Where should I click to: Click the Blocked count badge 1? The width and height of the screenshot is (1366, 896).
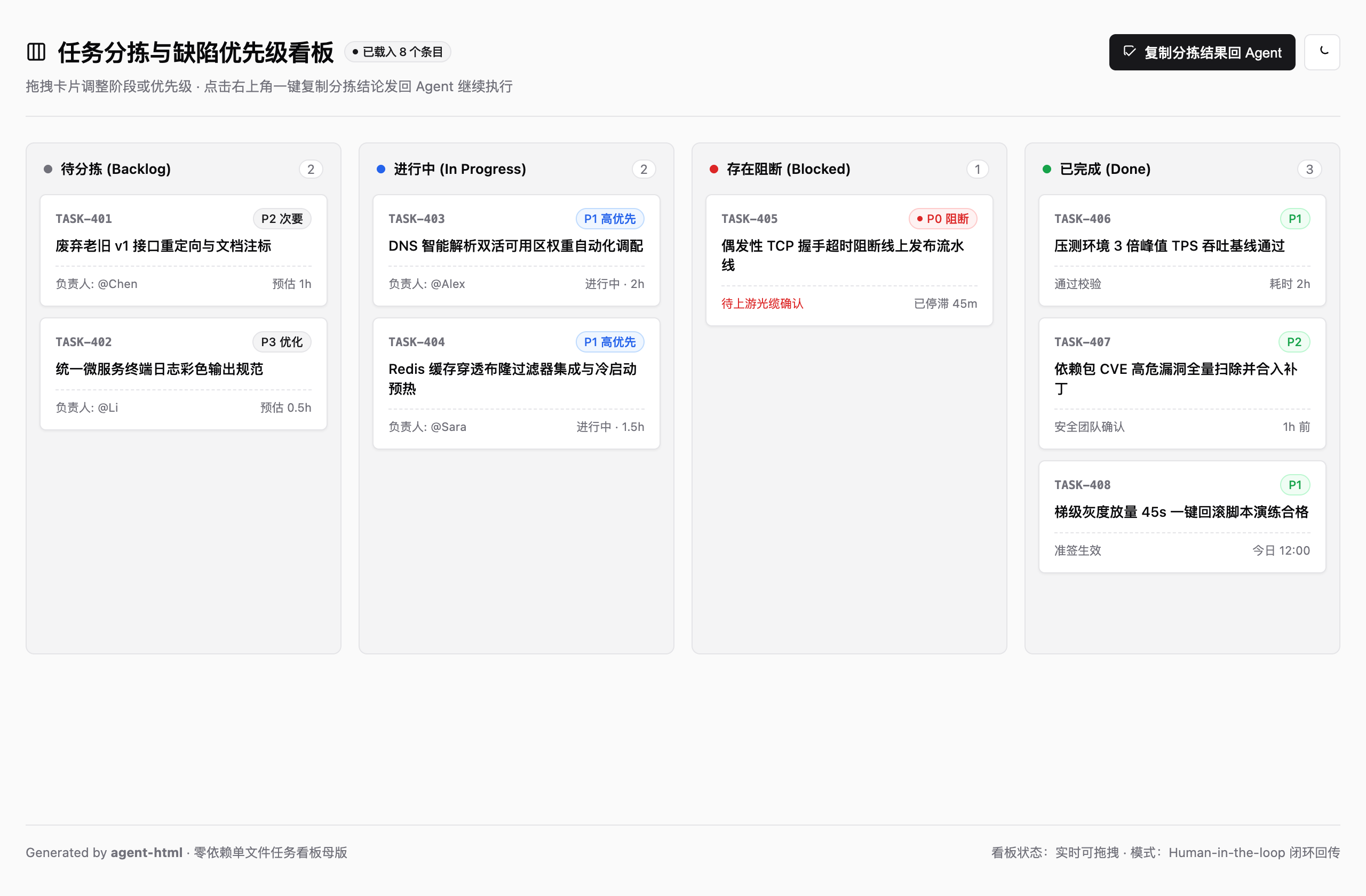tap(978, 169)
